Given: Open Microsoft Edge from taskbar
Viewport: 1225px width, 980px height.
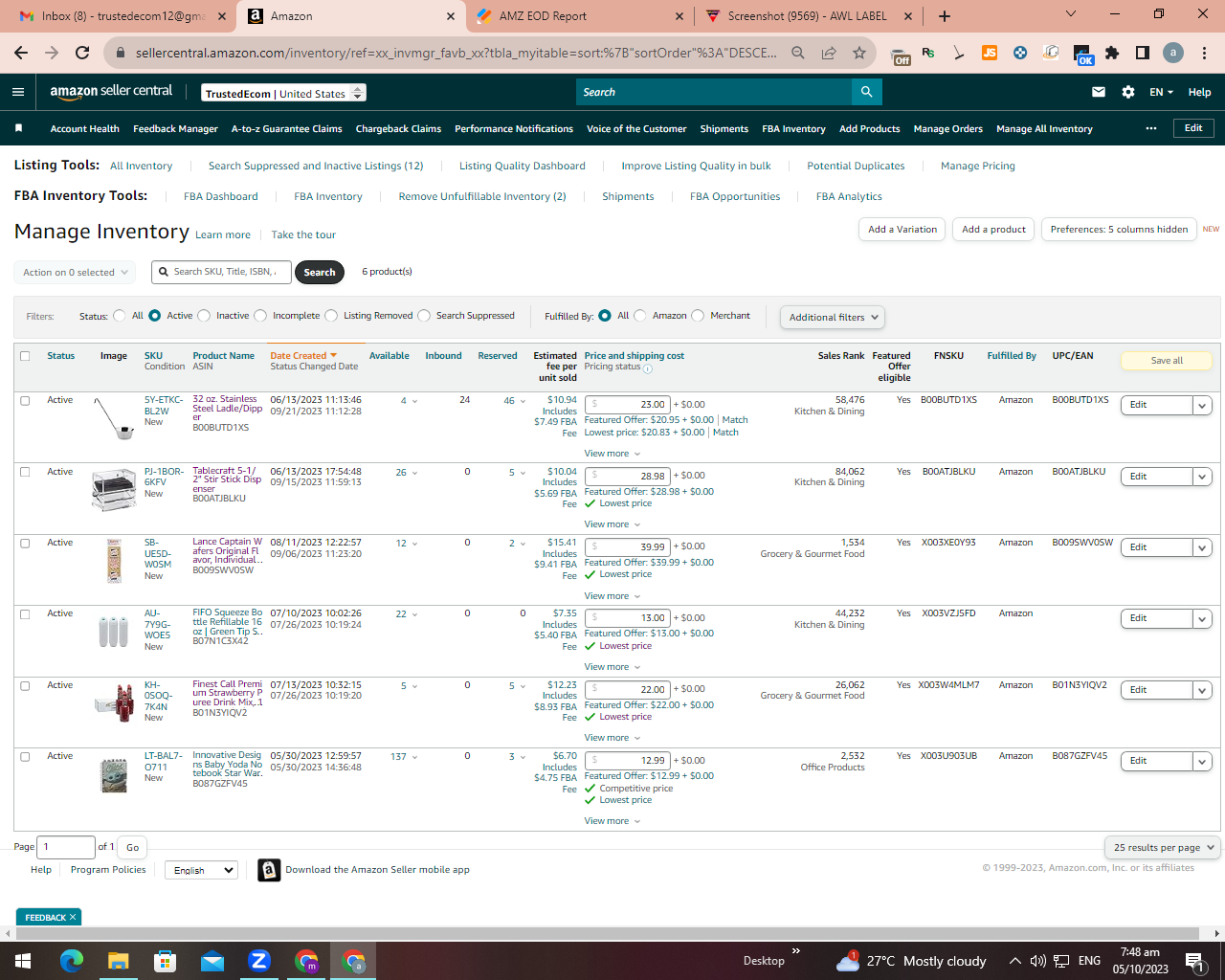Looking at the screenshot, I should tap(72, 961).
